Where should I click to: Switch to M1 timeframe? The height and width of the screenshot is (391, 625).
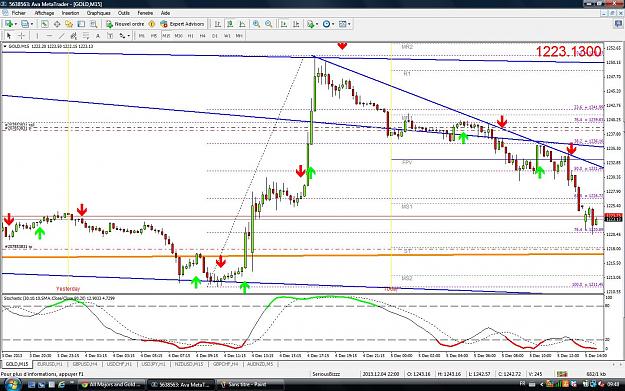click(x=142, y=36)
